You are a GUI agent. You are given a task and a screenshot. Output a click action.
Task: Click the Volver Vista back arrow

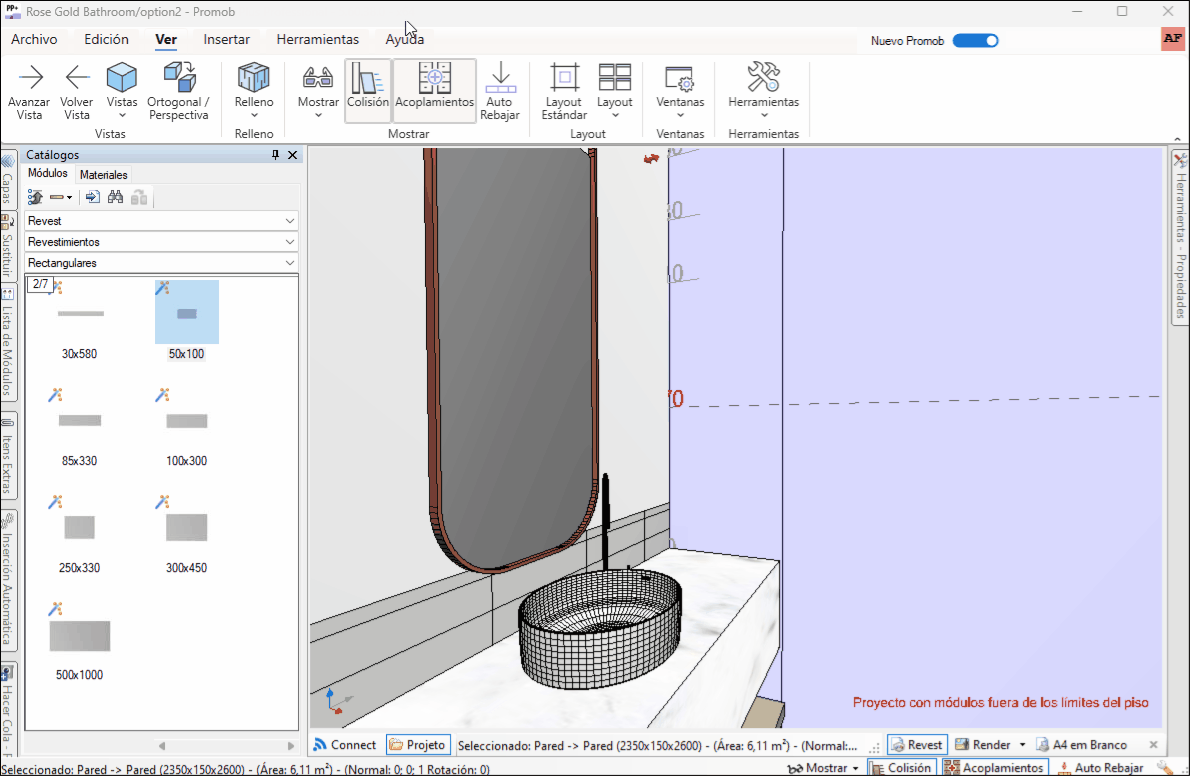click(x=77, y=77)
